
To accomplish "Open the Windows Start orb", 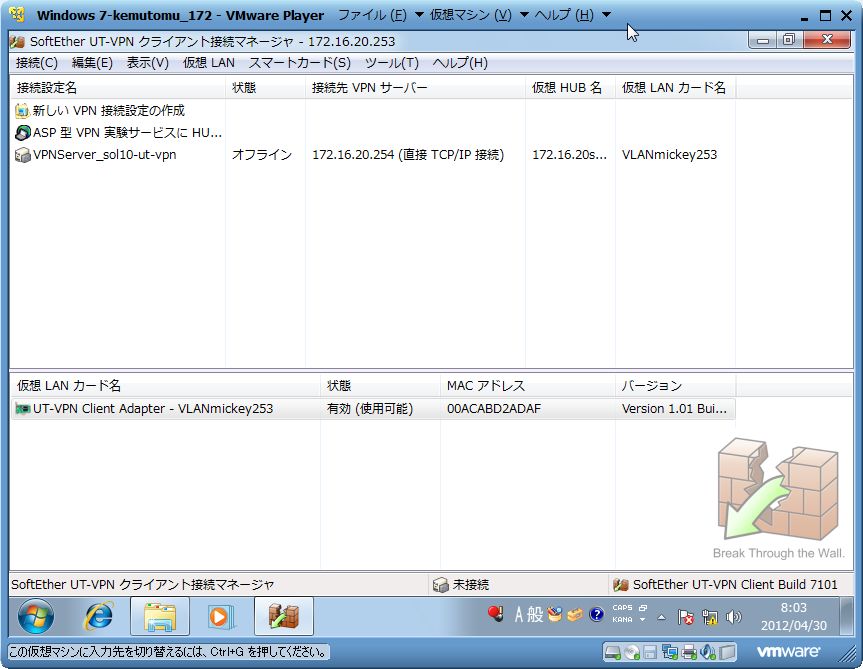I will click(36, 616).
